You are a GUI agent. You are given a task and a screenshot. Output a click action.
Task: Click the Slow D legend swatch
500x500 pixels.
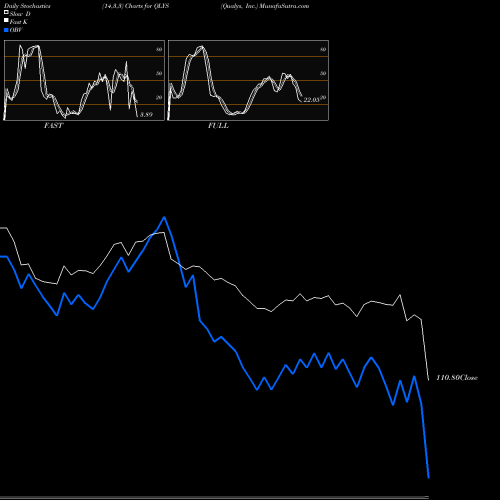pyautogui.click(x=6, y=12)
